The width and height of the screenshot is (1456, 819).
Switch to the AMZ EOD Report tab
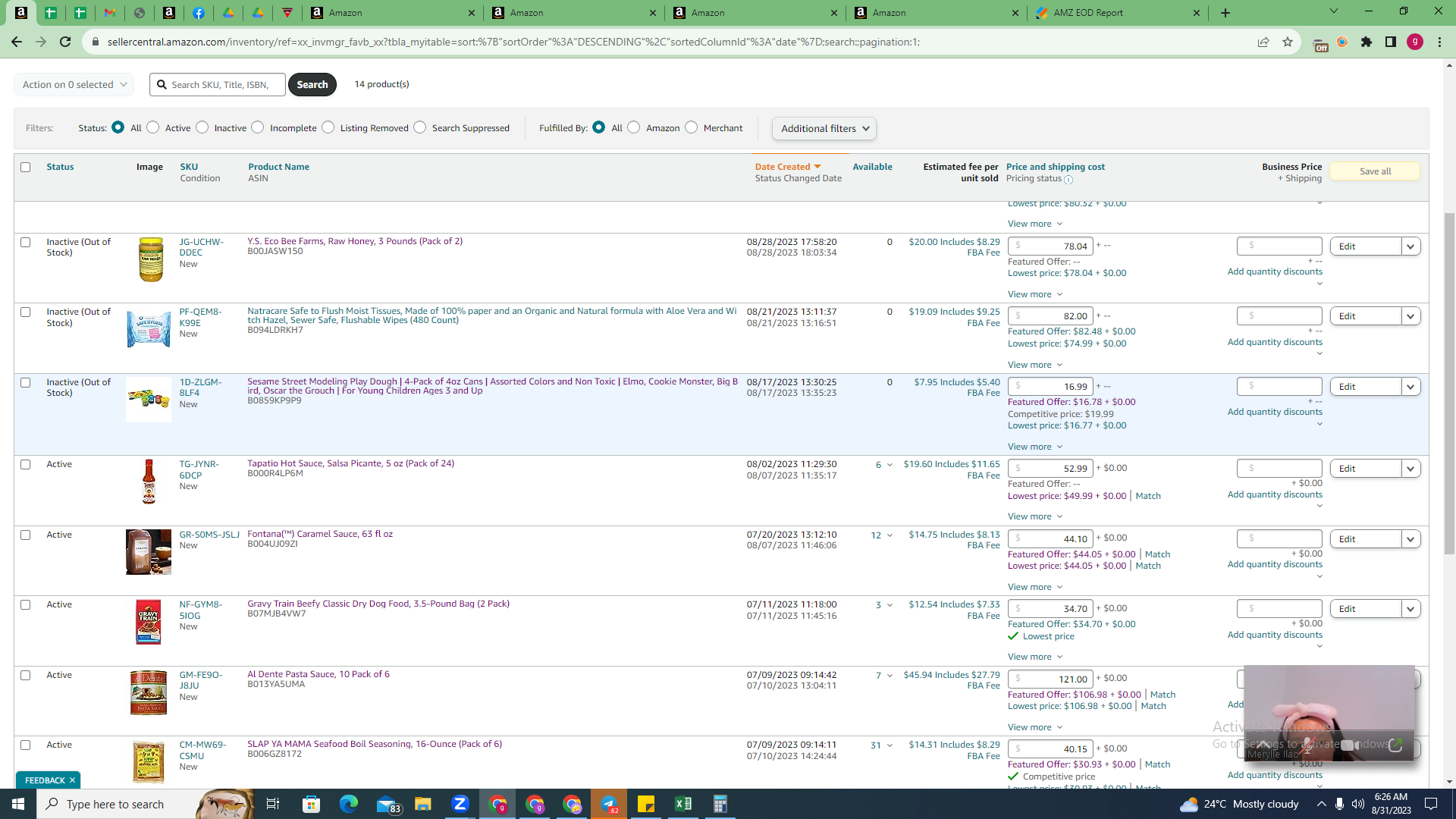pos(1118,13)
